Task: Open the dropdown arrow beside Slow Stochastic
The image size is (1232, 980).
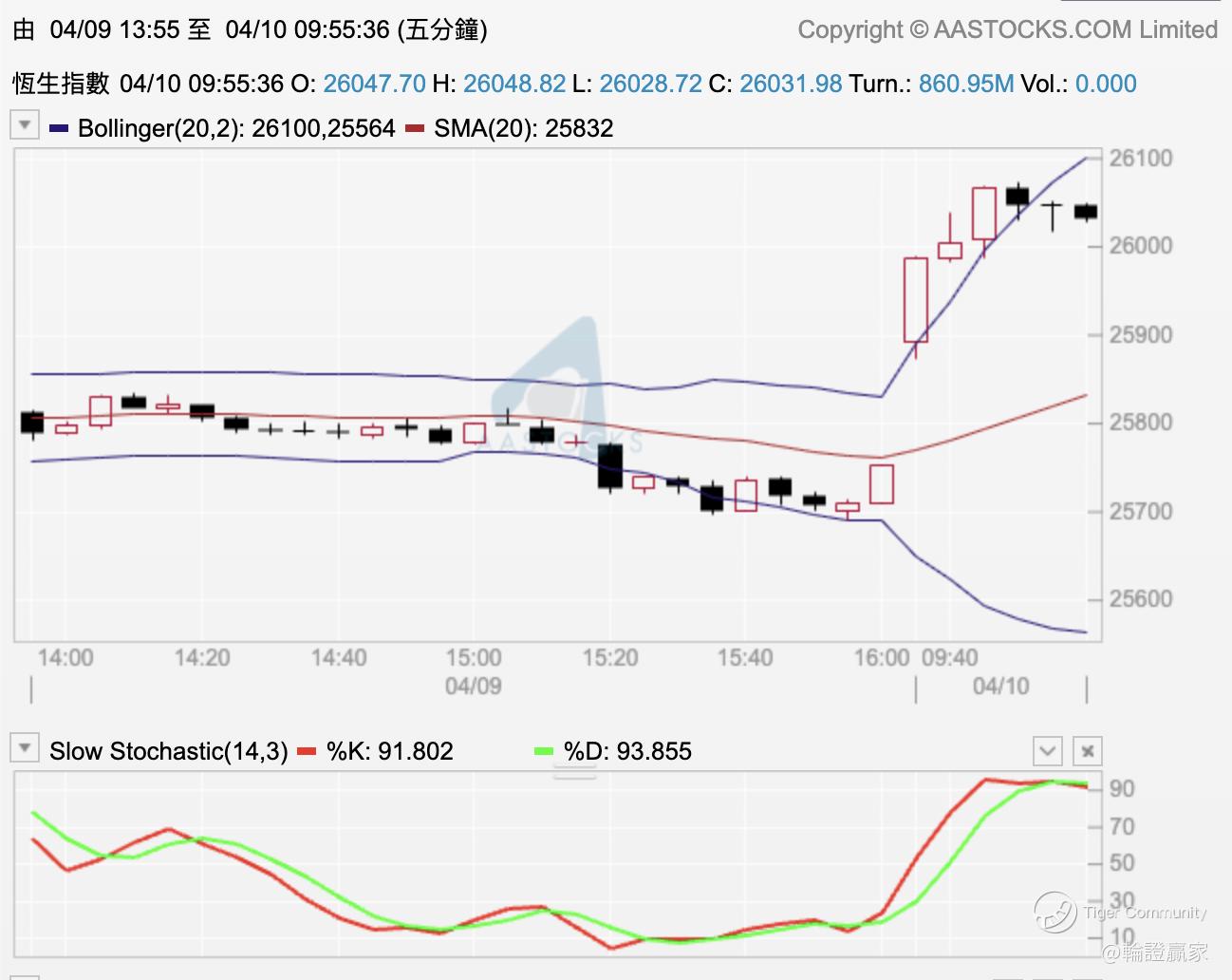Action: pos(24,747)
